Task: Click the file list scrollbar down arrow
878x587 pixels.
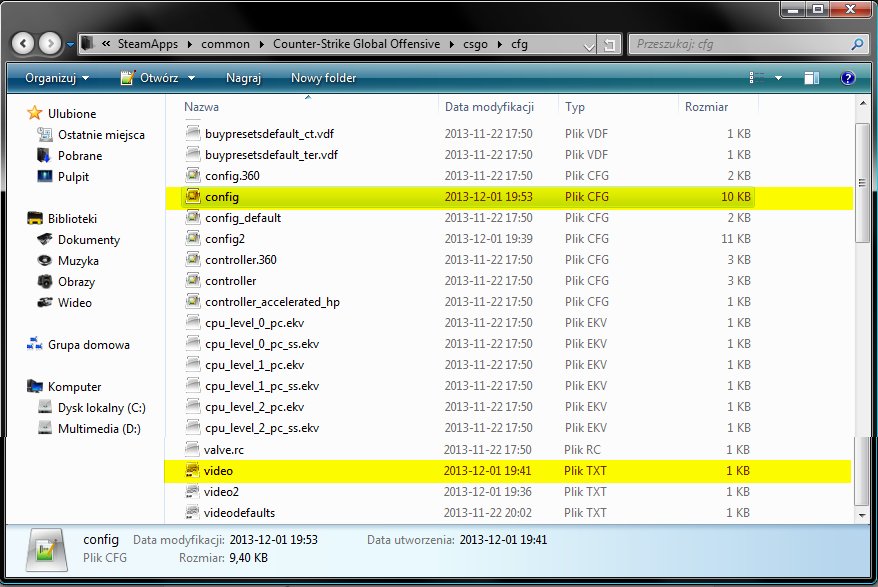Action: point(862,515)
